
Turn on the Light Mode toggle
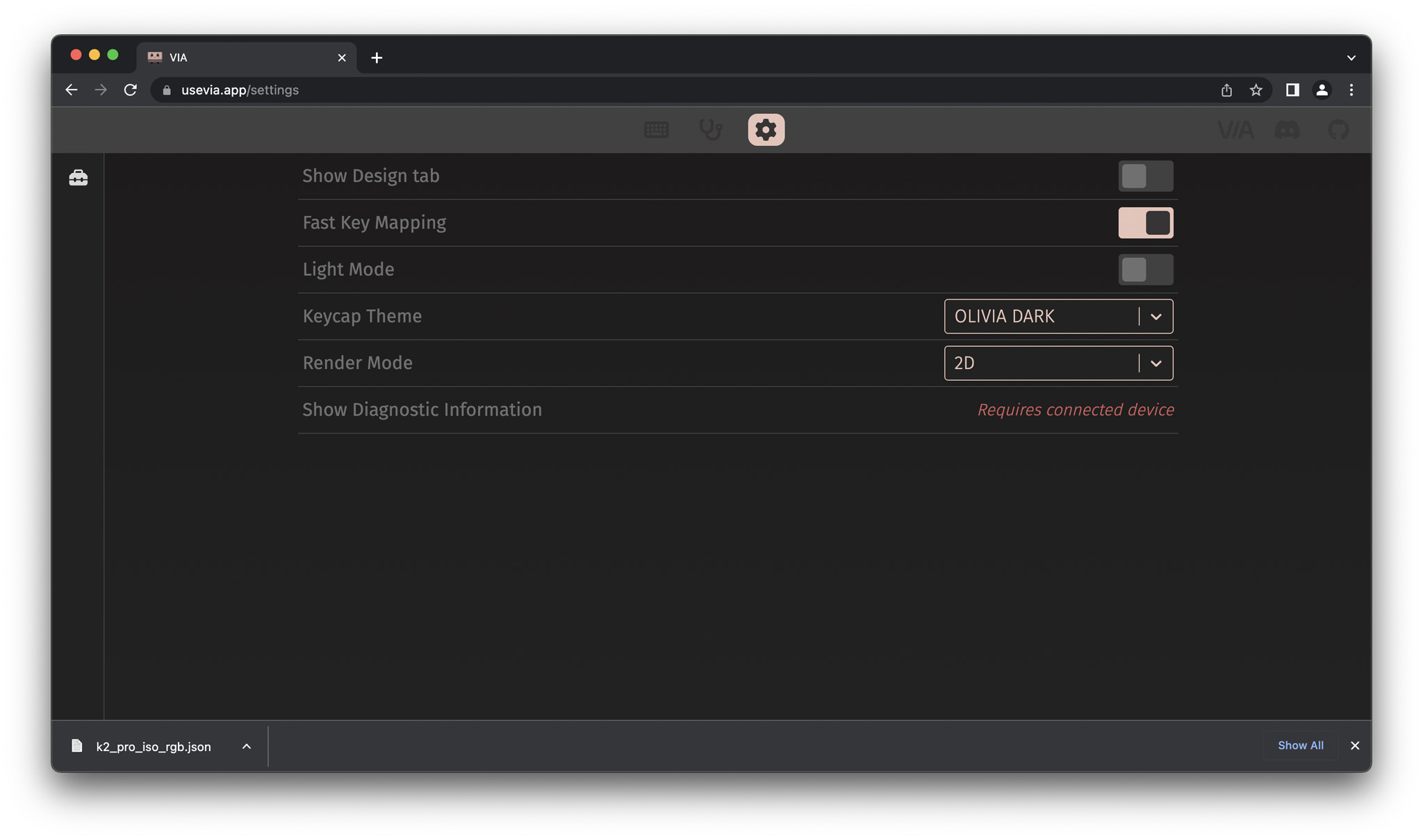(1145, 270)
